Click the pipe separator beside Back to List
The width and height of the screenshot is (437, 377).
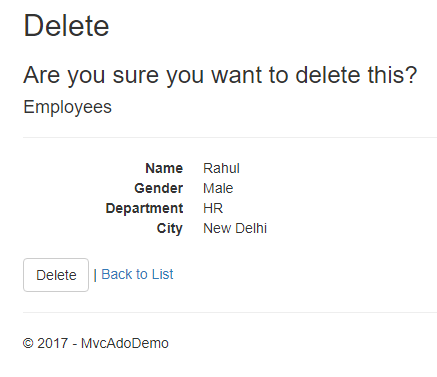95,275
